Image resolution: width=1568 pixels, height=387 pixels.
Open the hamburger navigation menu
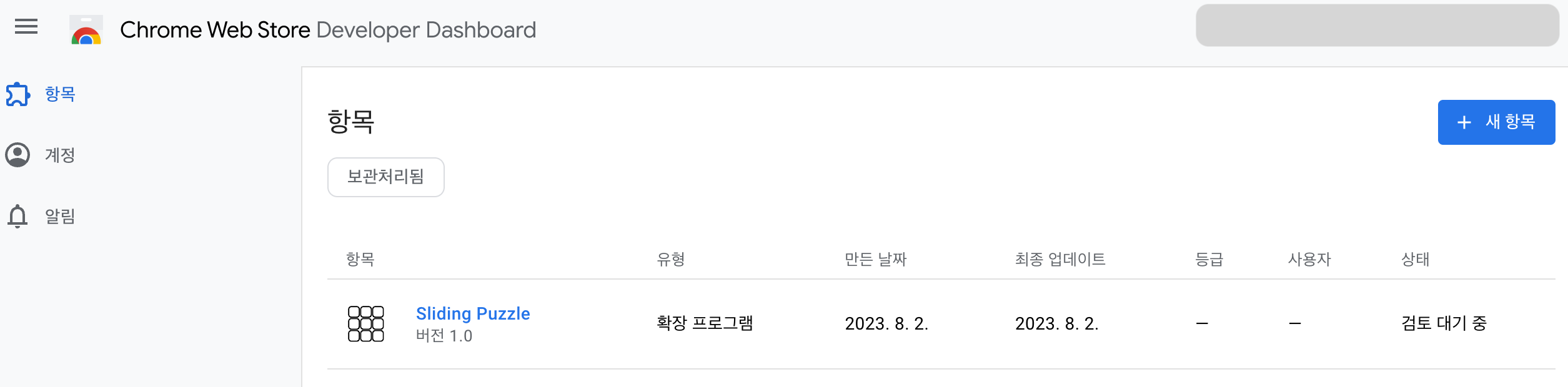(26, 27)
